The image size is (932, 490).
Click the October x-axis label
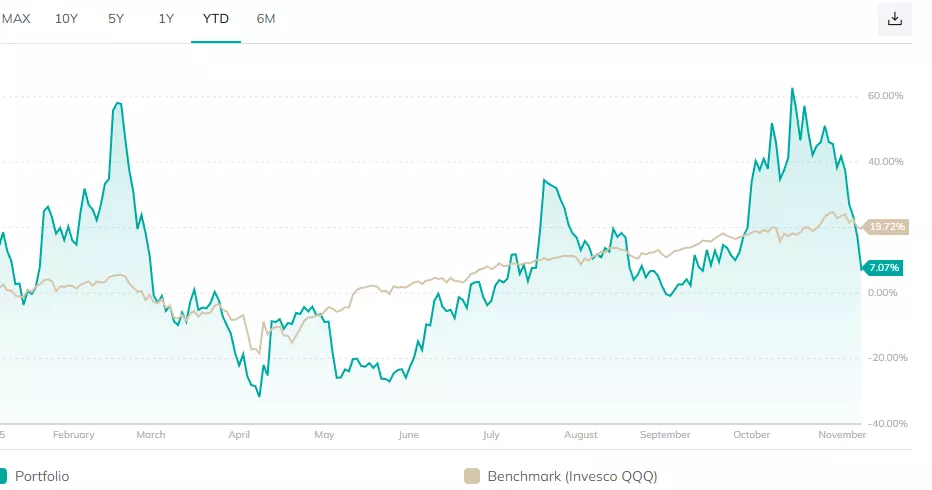[751, 435]
